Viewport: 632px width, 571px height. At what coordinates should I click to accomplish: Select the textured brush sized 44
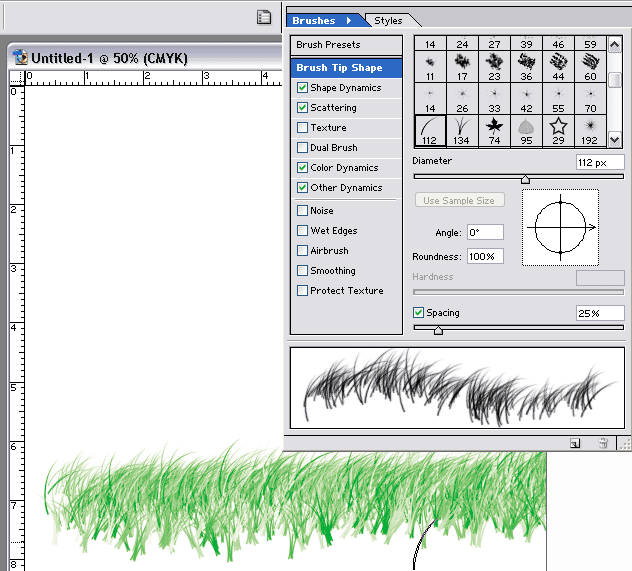pos(558,67)
